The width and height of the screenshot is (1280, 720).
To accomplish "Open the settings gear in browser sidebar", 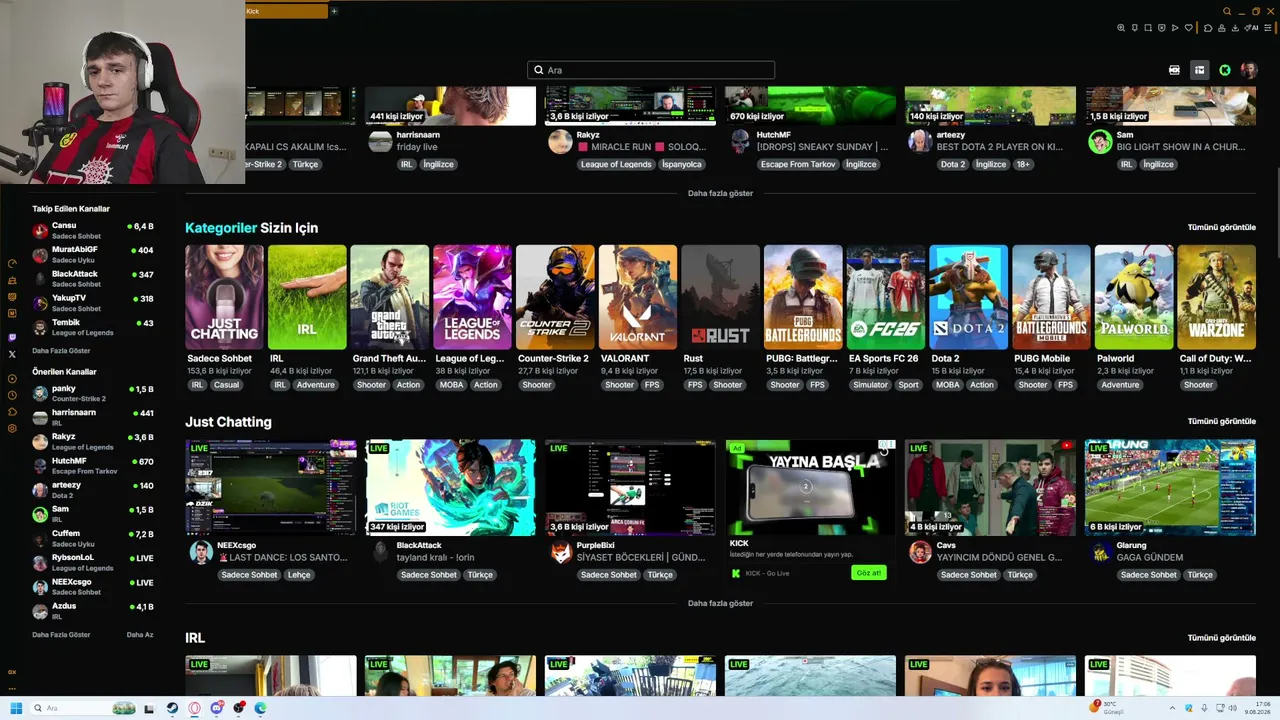I will 12,428.
